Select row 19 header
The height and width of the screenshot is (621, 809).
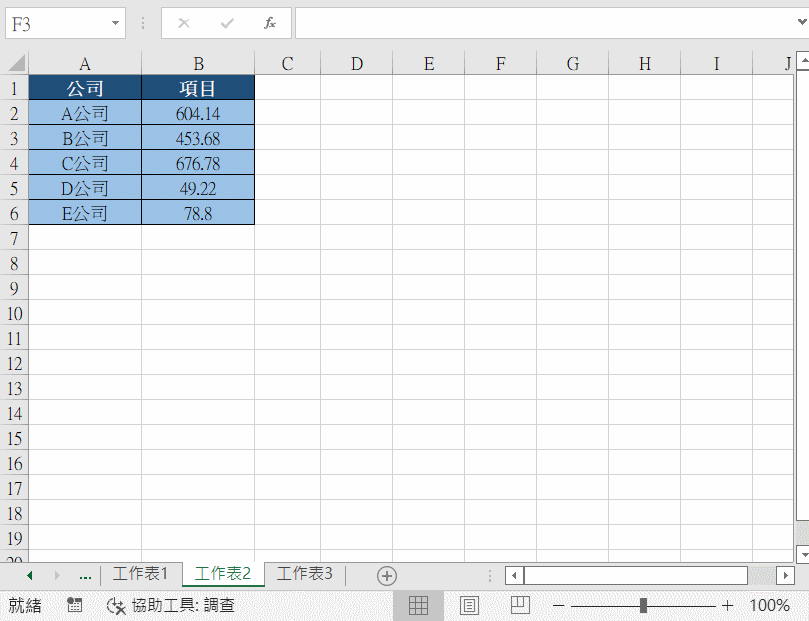(x=14, y=538)
